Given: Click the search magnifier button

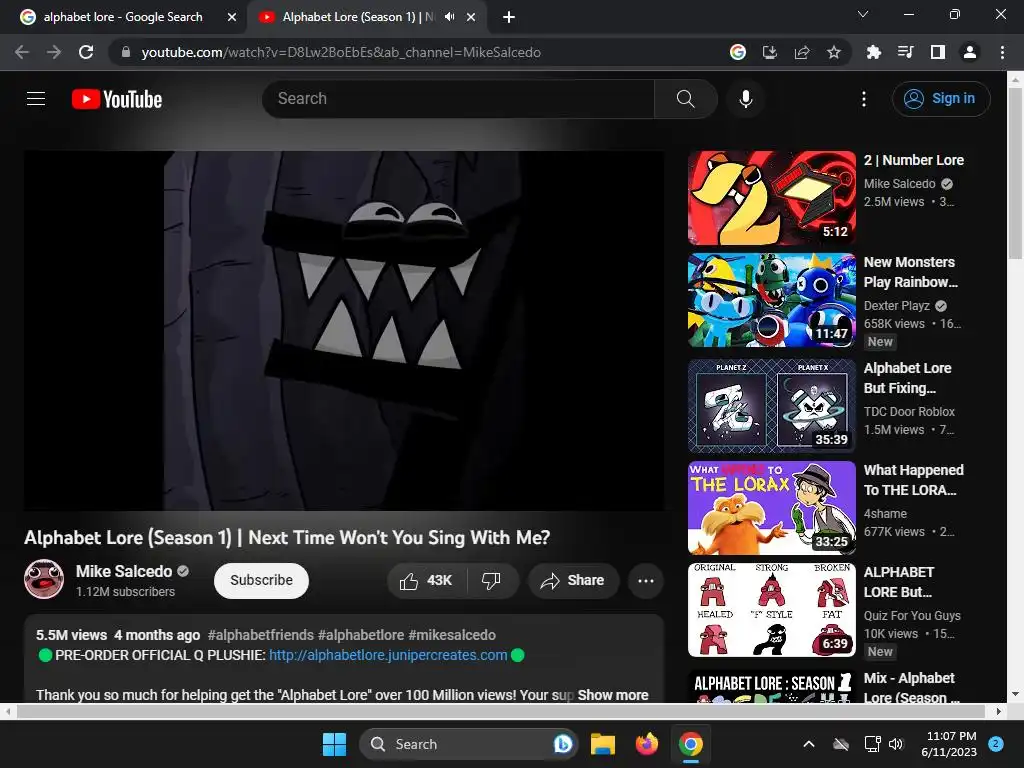Looking at the screenshot, I should coord(686,99).
